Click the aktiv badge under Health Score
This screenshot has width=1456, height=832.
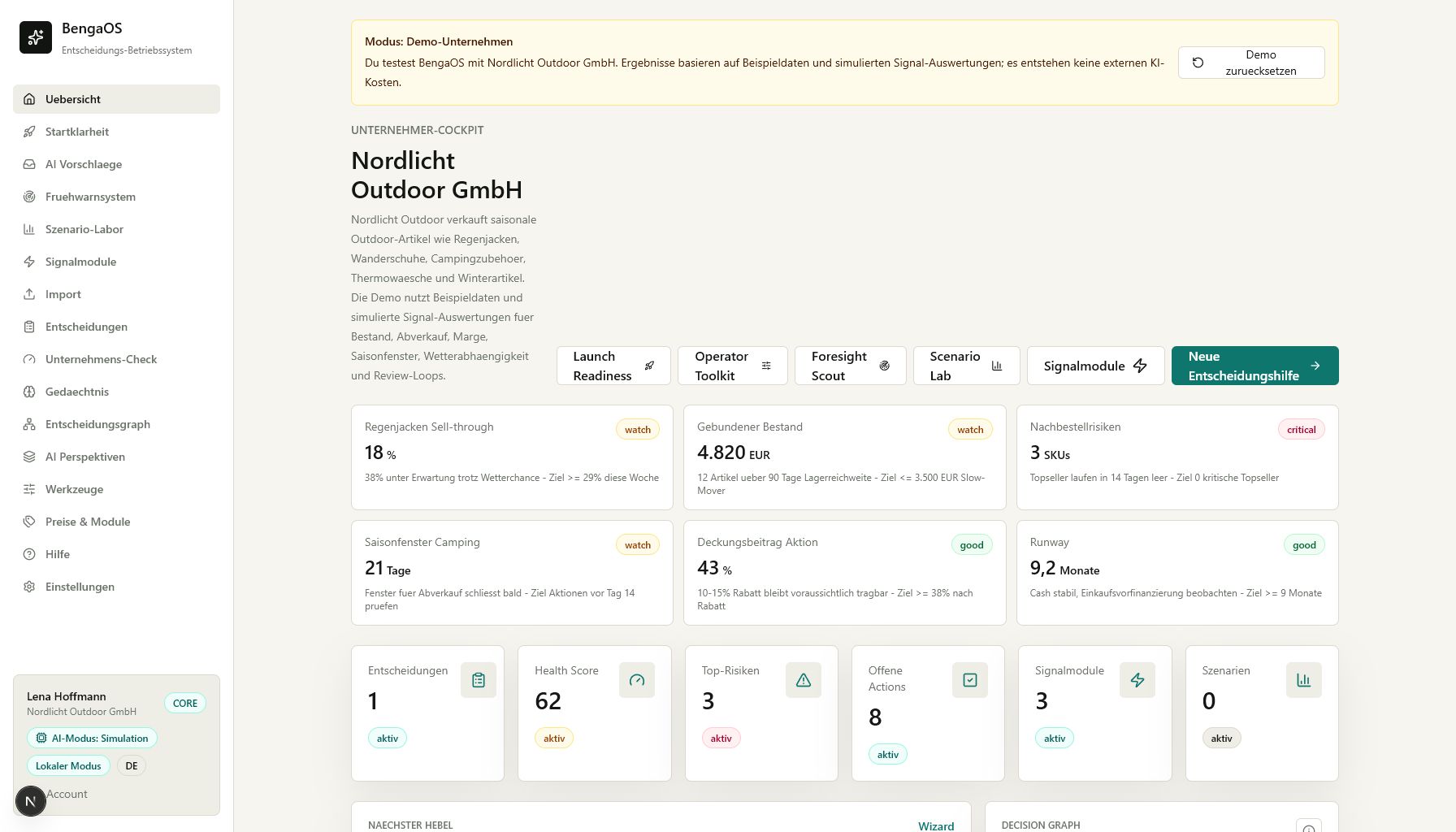[x=554, y=739]
